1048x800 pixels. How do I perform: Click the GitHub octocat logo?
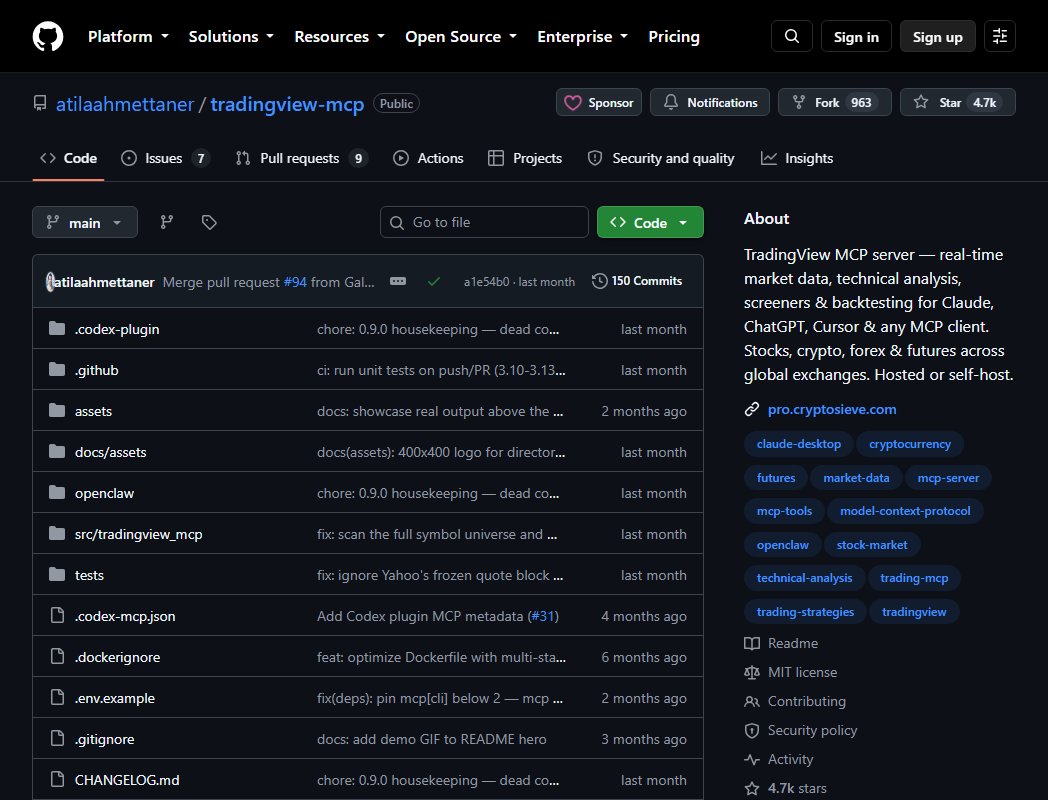tap(48, 36)
